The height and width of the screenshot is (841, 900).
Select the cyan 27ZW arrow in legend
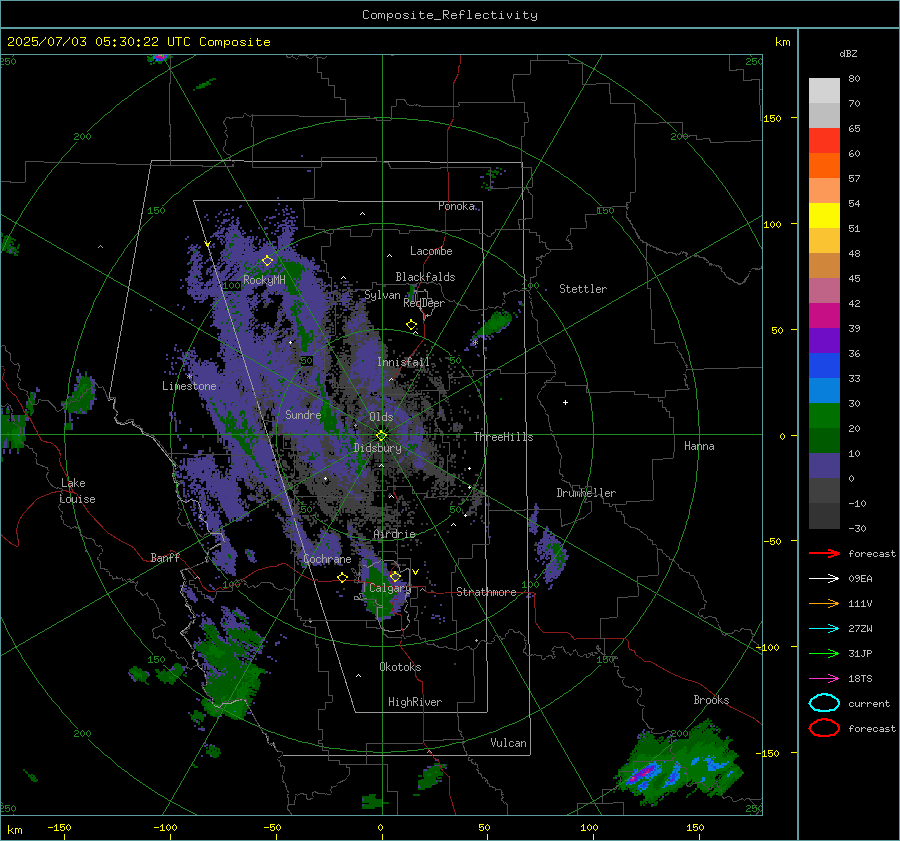pyautogui.click(x=825, y=629)
